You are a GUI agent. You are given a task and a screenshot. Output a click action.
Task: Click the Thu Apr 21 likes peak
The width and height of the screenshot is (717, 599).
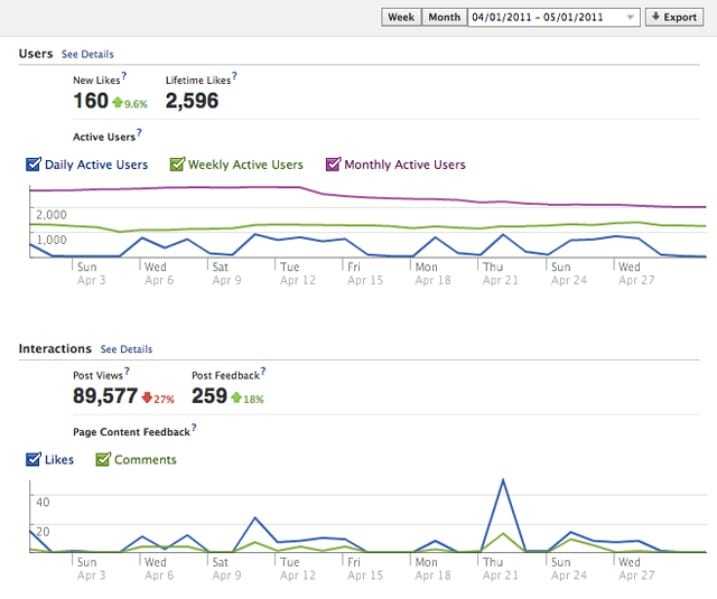(x=503, y=480)
